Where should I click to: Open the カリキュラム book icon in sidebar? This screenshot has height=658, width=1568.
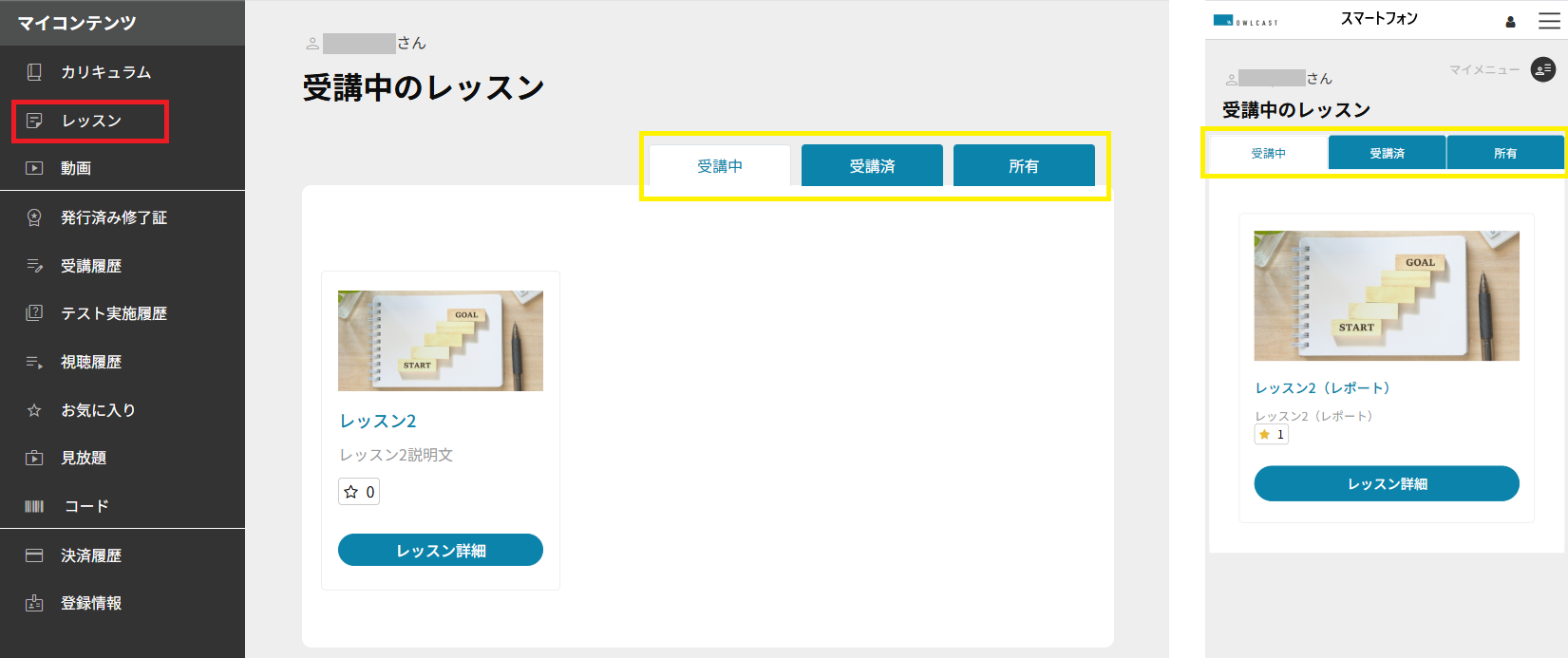coord(34,72)
